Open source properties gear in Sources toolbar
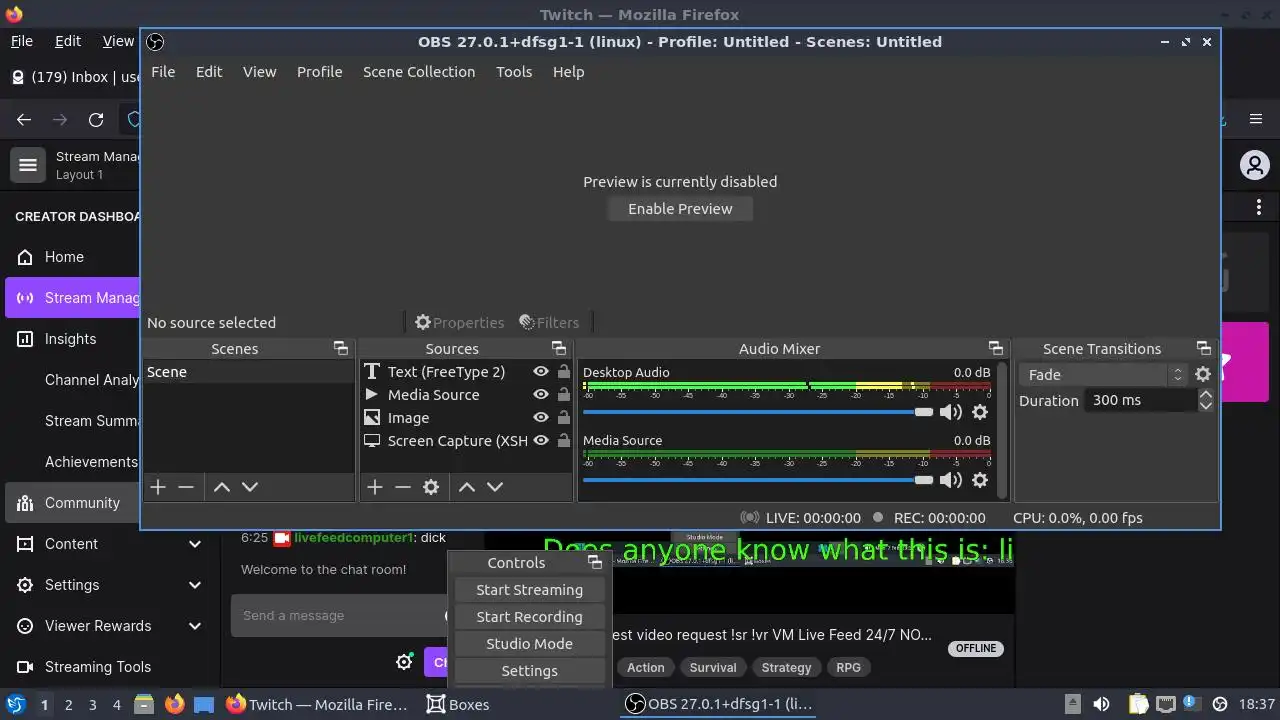1280x720 pixels. click(x=431, y=487)
